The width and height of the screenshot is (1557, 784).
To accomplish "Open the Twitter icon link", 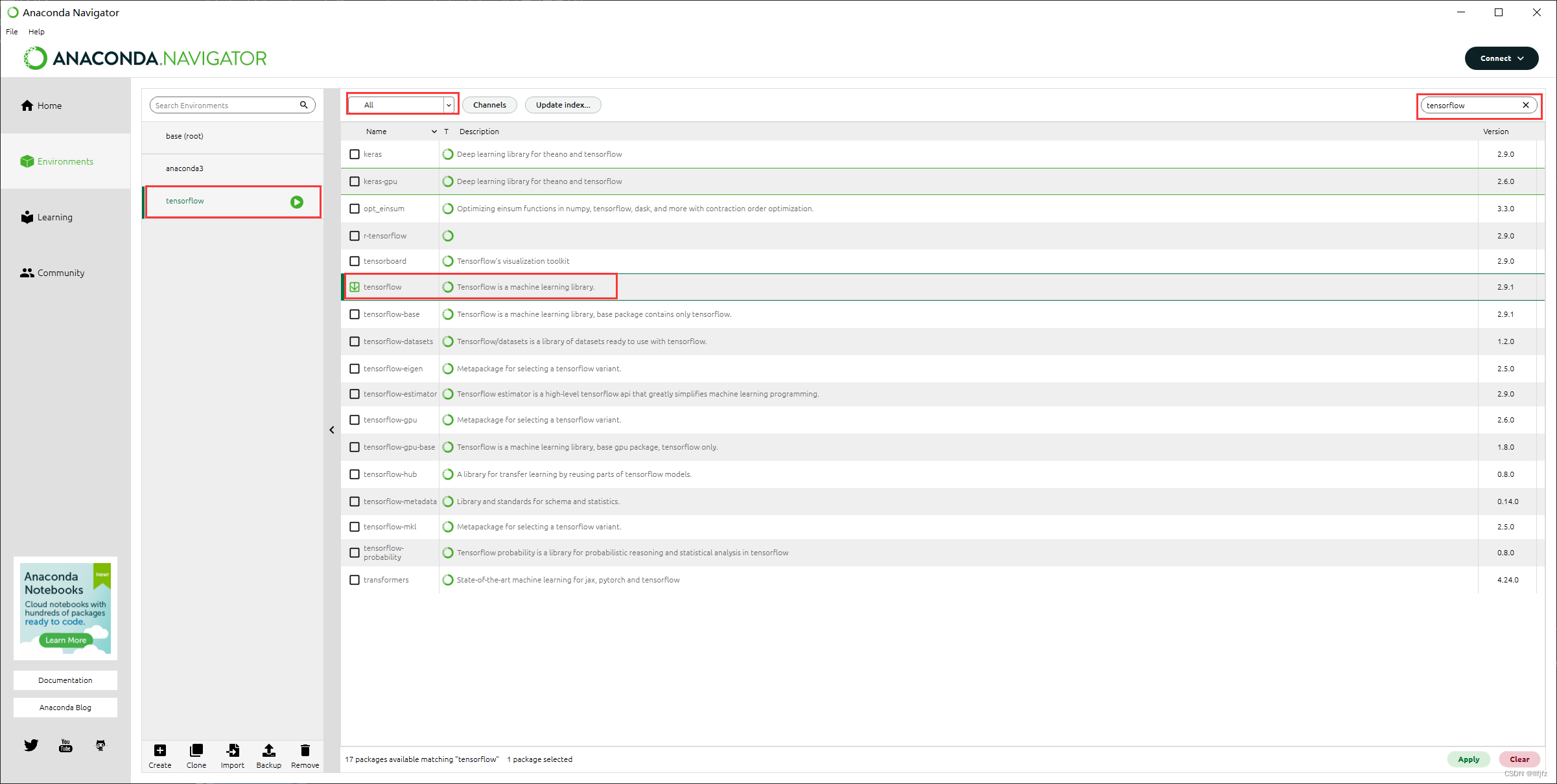I will pos(31,745).
